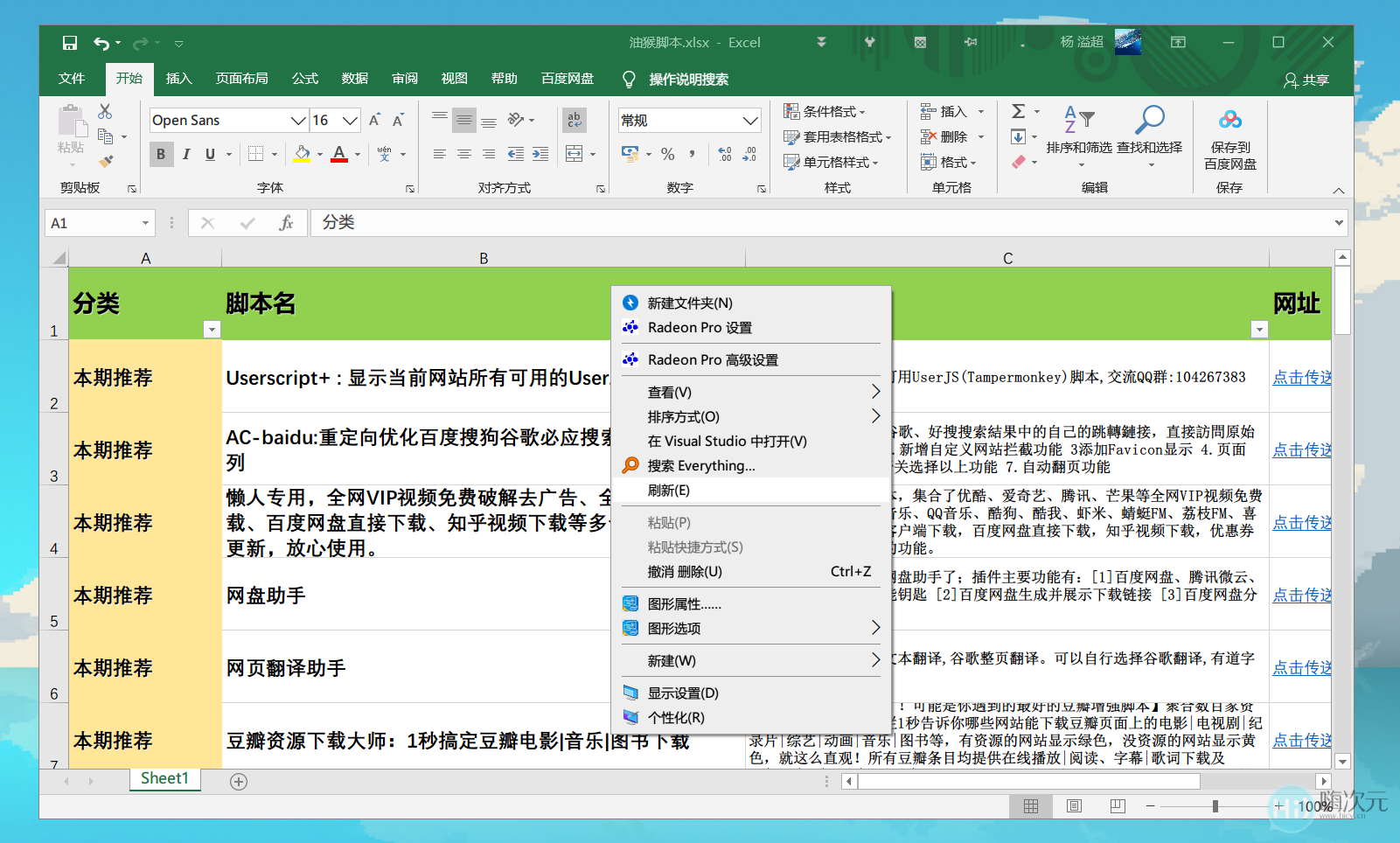This screenshot has width=1400, height=843.
Task: Click the Insert Function fx icon
Action: pos(287,223)
